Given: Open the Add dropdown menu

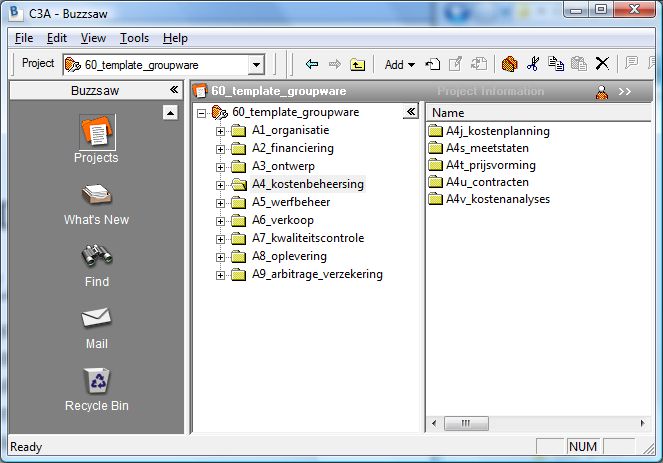Looking at the screenshot, I should (400, 65).
